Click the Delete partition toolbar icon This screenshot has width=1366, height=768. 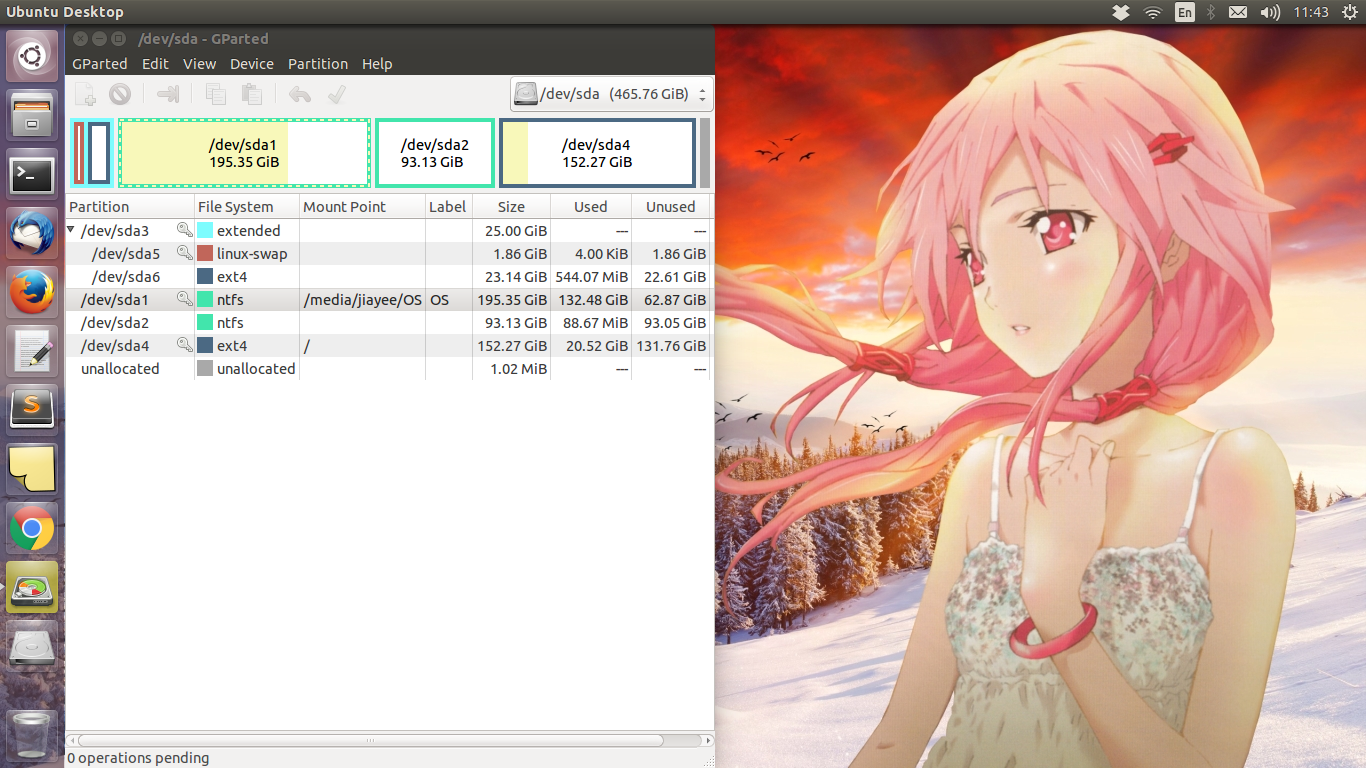(x=120, y=94)
